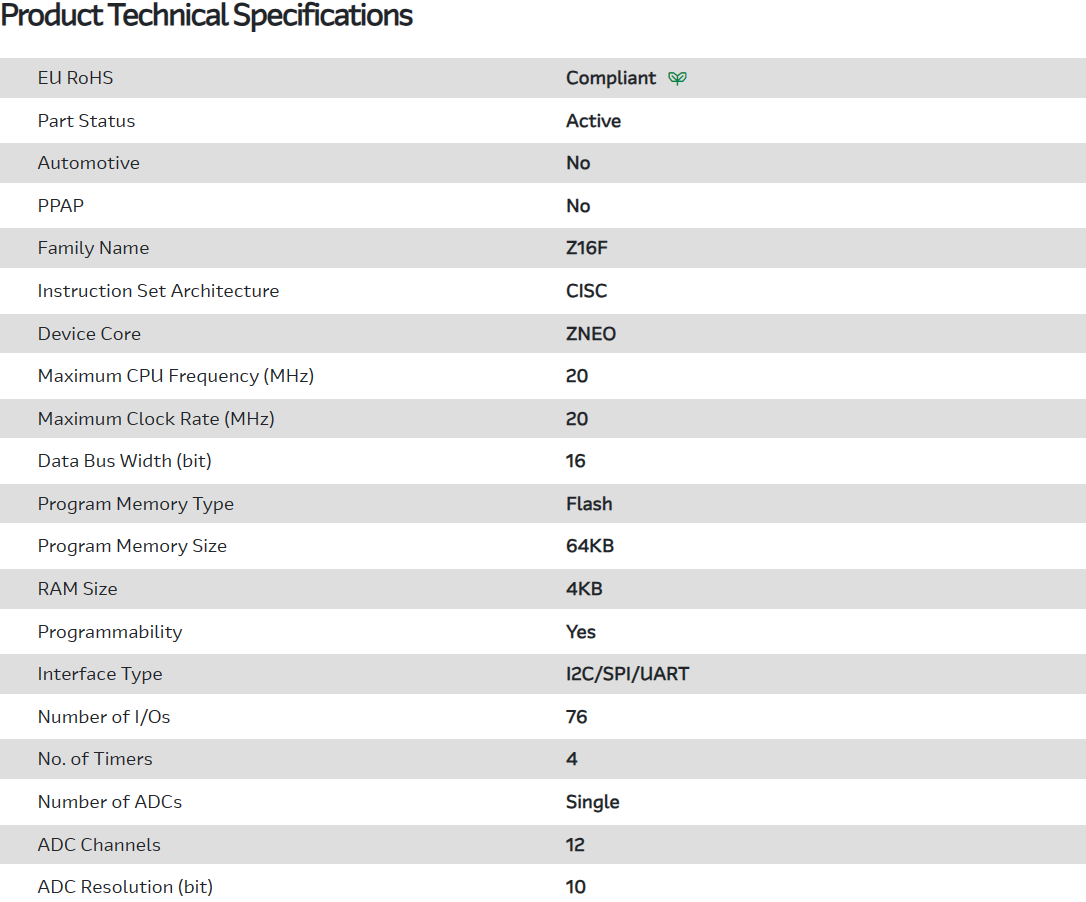Click the Part Status Active value
The width and height of the screenshot is (1086, 902).
[x=593, y=121]
